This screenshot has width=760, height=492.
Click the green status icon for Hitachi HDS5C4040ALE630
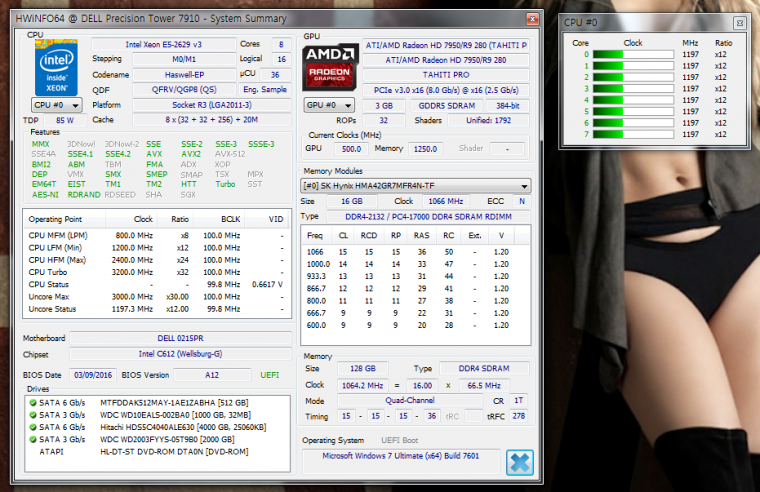pos(33,427)
